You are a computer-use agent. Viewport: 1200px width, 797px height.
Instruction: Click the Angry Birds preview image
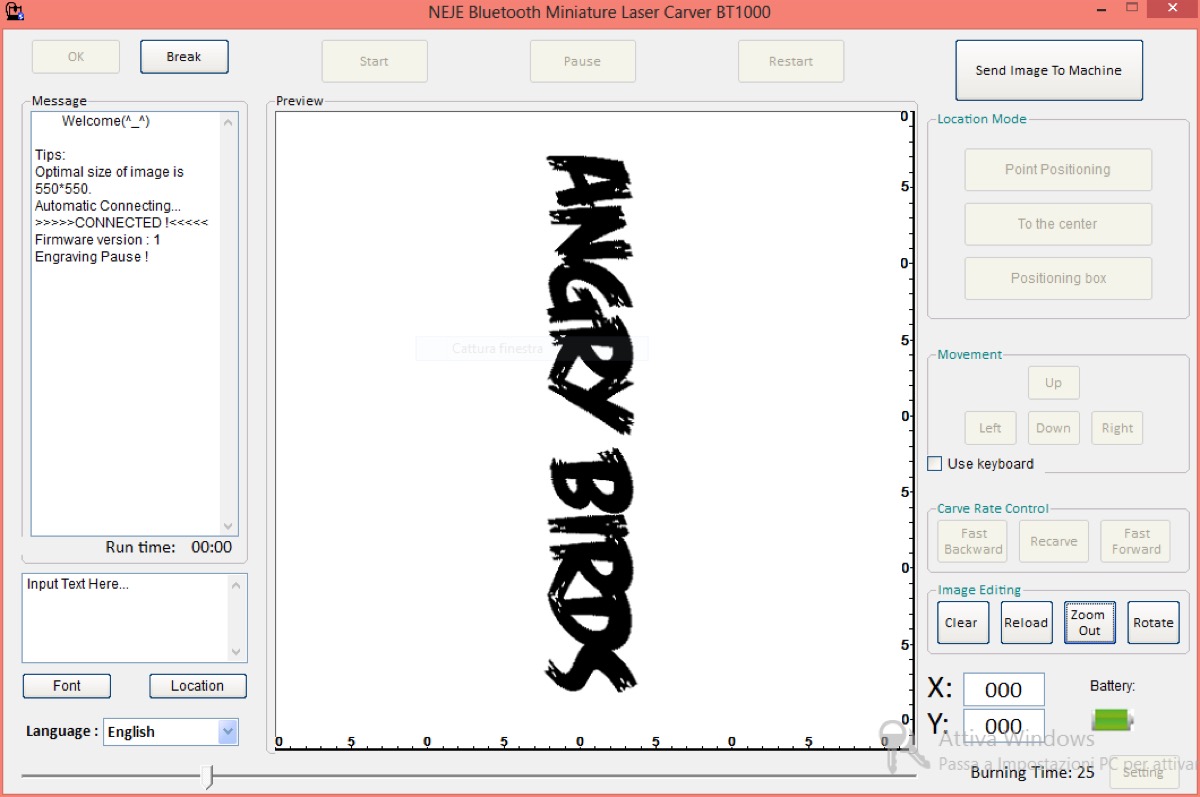pyautogui.click(x=591, y=423)
